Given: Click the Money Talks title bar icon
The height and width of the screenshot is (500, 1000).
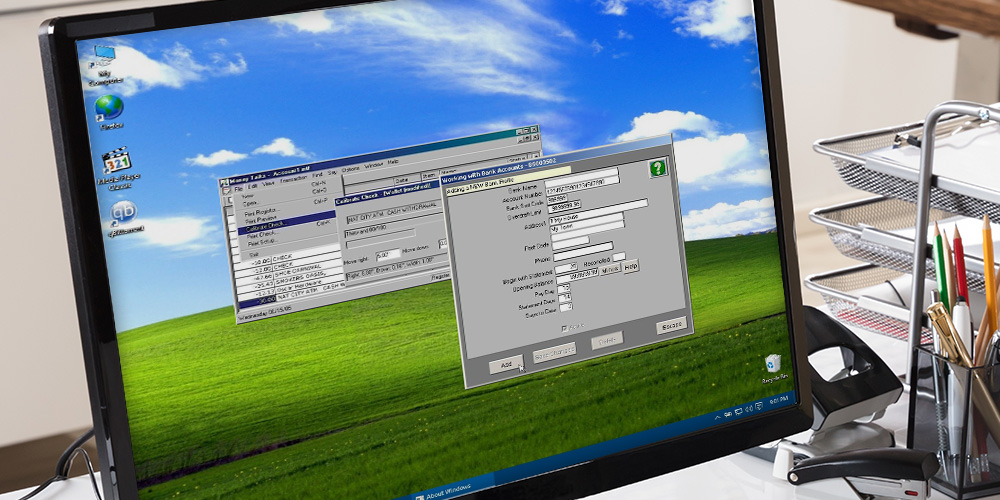Looking at the screenshot, I should point(224,182).
